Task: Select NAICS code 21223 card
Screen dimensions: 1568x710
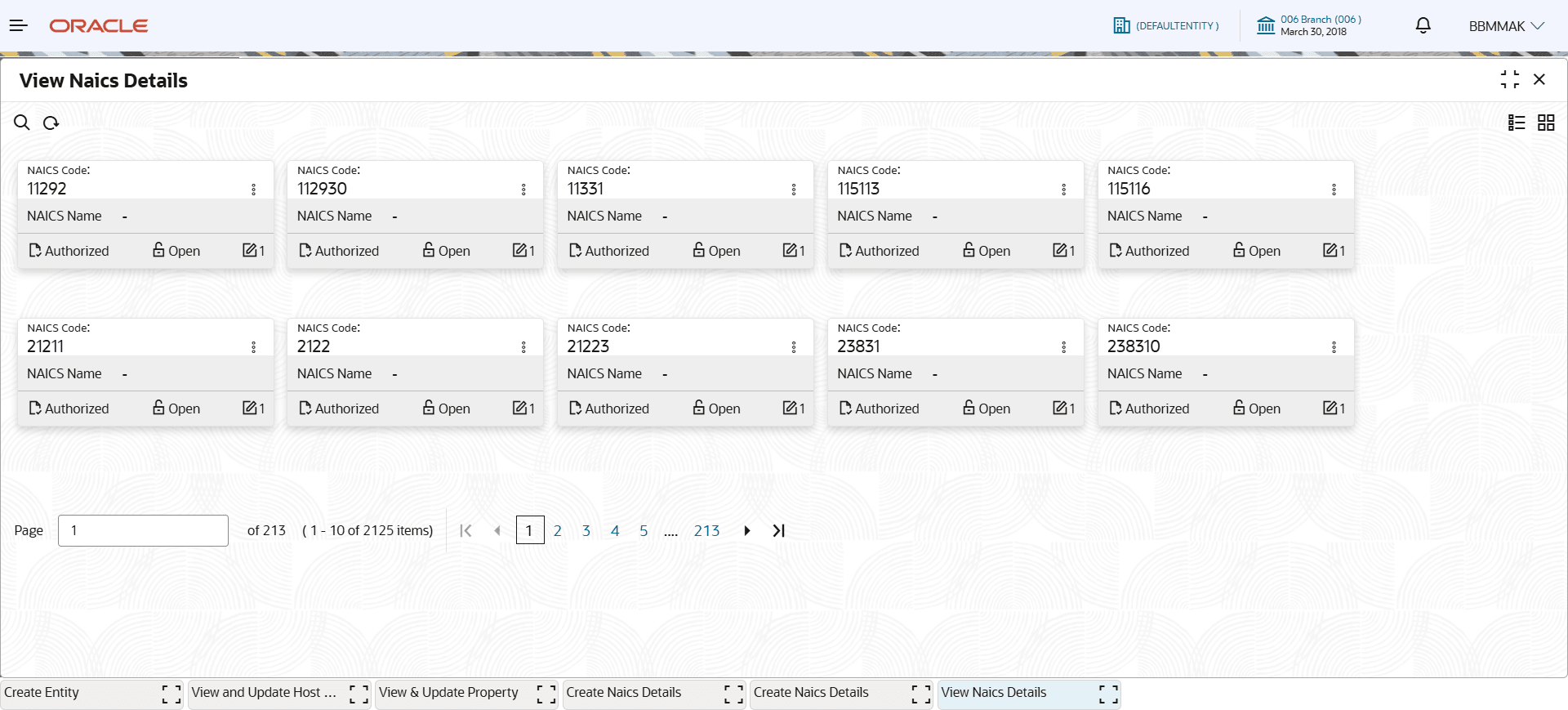Action: 685,372
